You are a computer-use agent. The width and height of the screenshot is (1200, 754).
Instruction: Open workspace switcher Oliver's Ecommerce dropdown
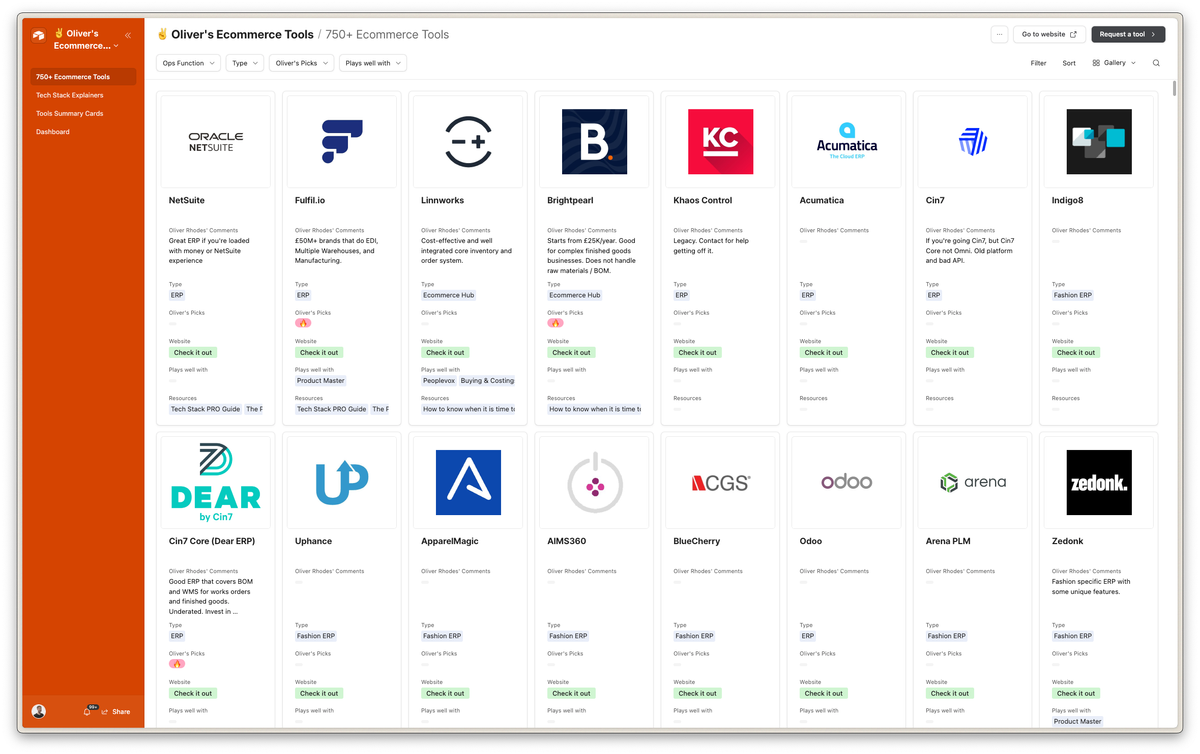coord(86,39)
